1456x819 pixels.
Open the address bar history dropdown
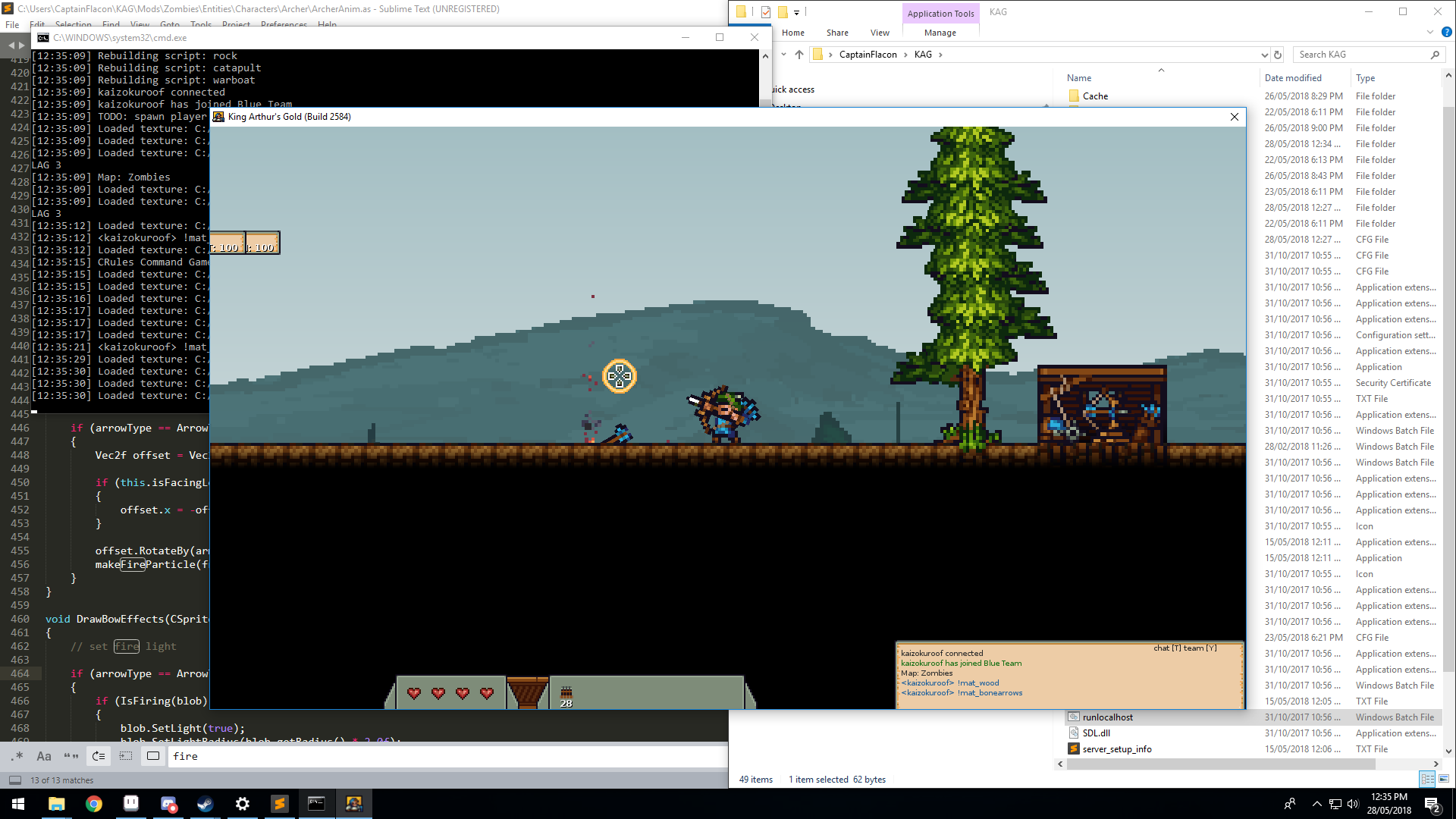(1264, 55)
